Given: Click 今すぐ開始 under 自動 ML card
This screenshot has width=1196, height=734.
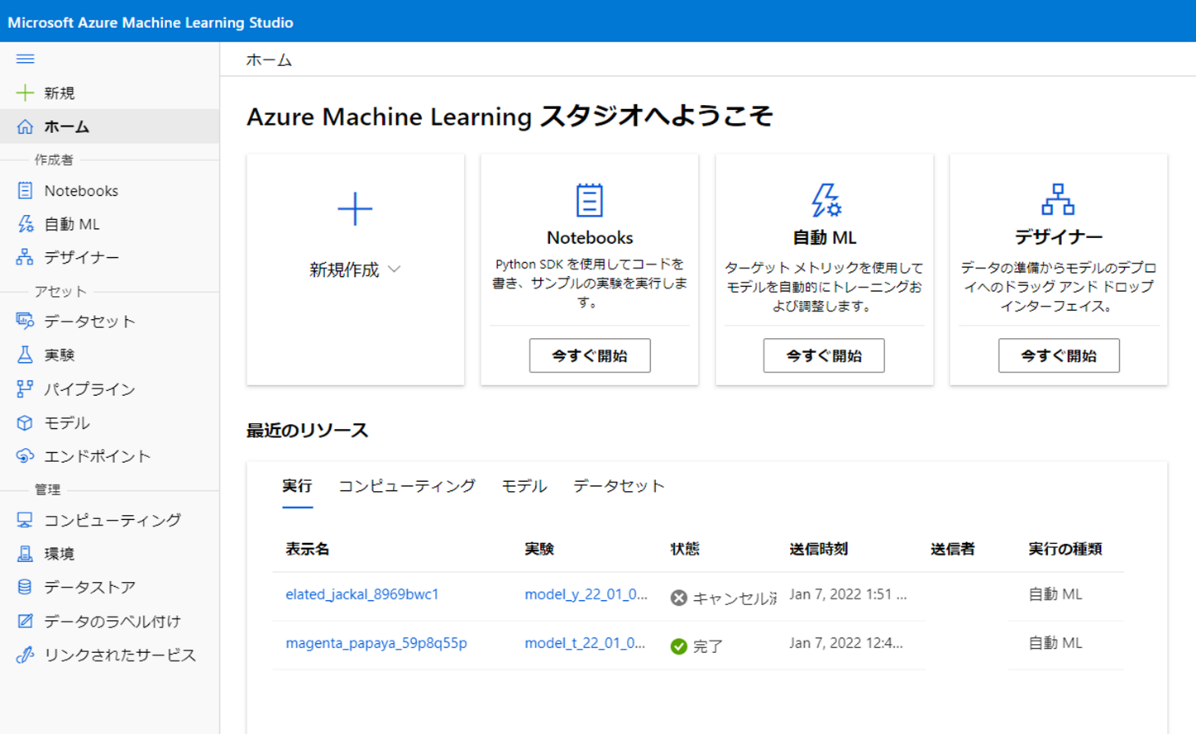Looking at the screenshot, I should 824,356.
